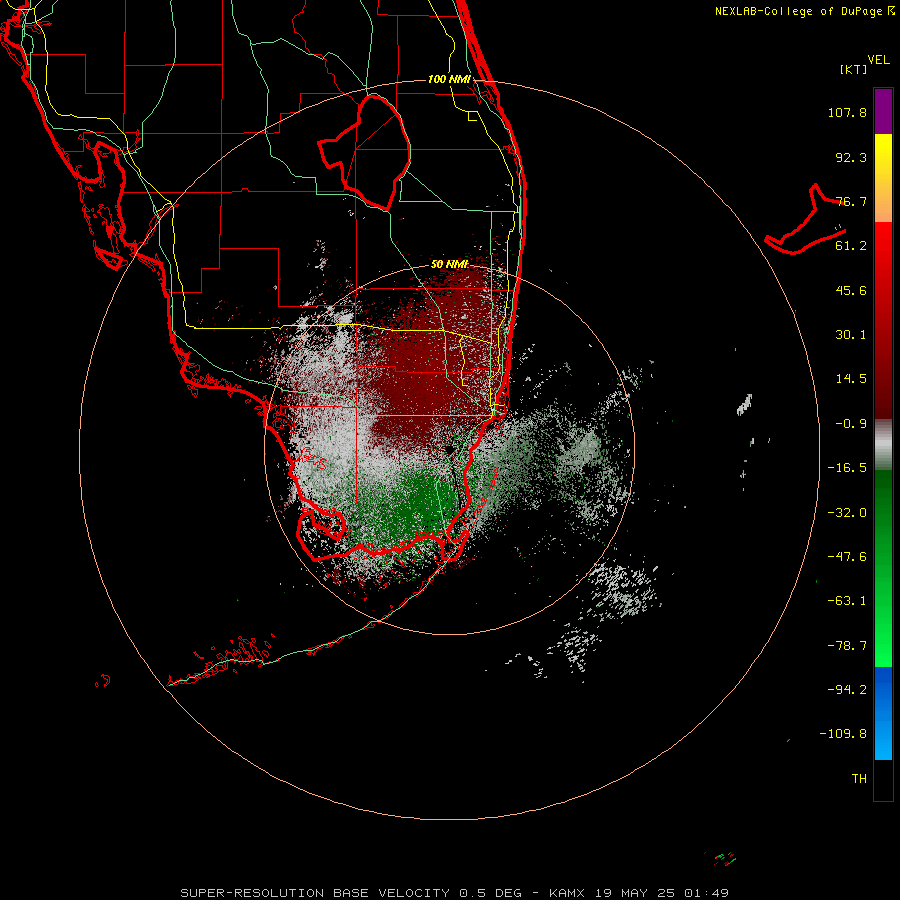
Task: Pick the purple segment of the velocity color bar
Action: (883, 111)
